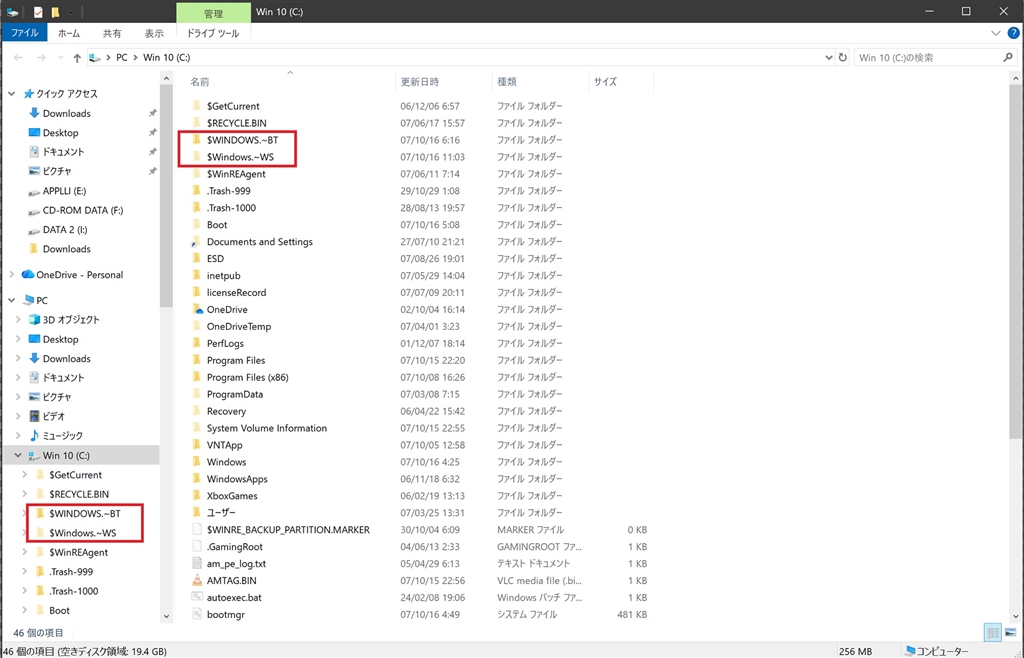The width and height of the screenshot is (1024, 658).
Task: Click the help question mark icon
Action: pos(1013,33)
